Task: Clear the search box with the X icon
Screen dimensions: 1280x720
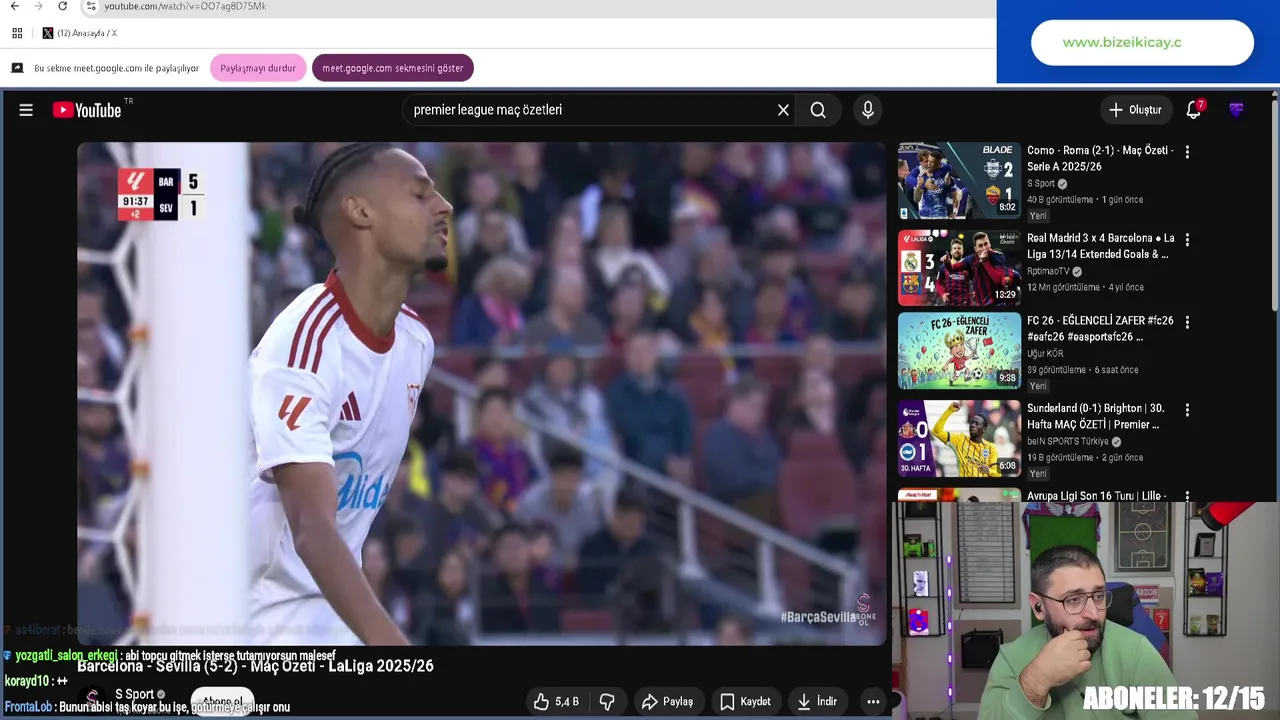Action: (783, 110)
